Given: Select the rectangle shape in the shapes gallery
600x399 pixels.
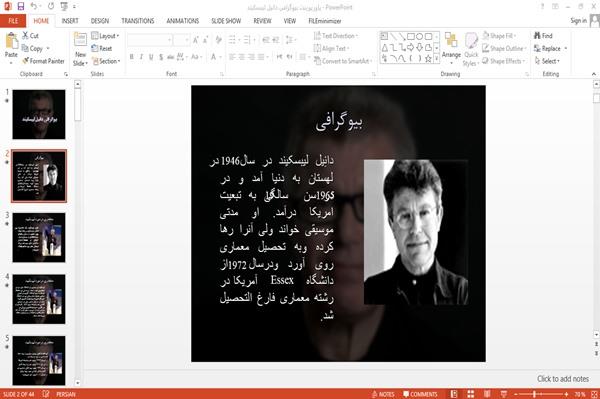Looking at the screenshot, I should [x=411, y=37].
